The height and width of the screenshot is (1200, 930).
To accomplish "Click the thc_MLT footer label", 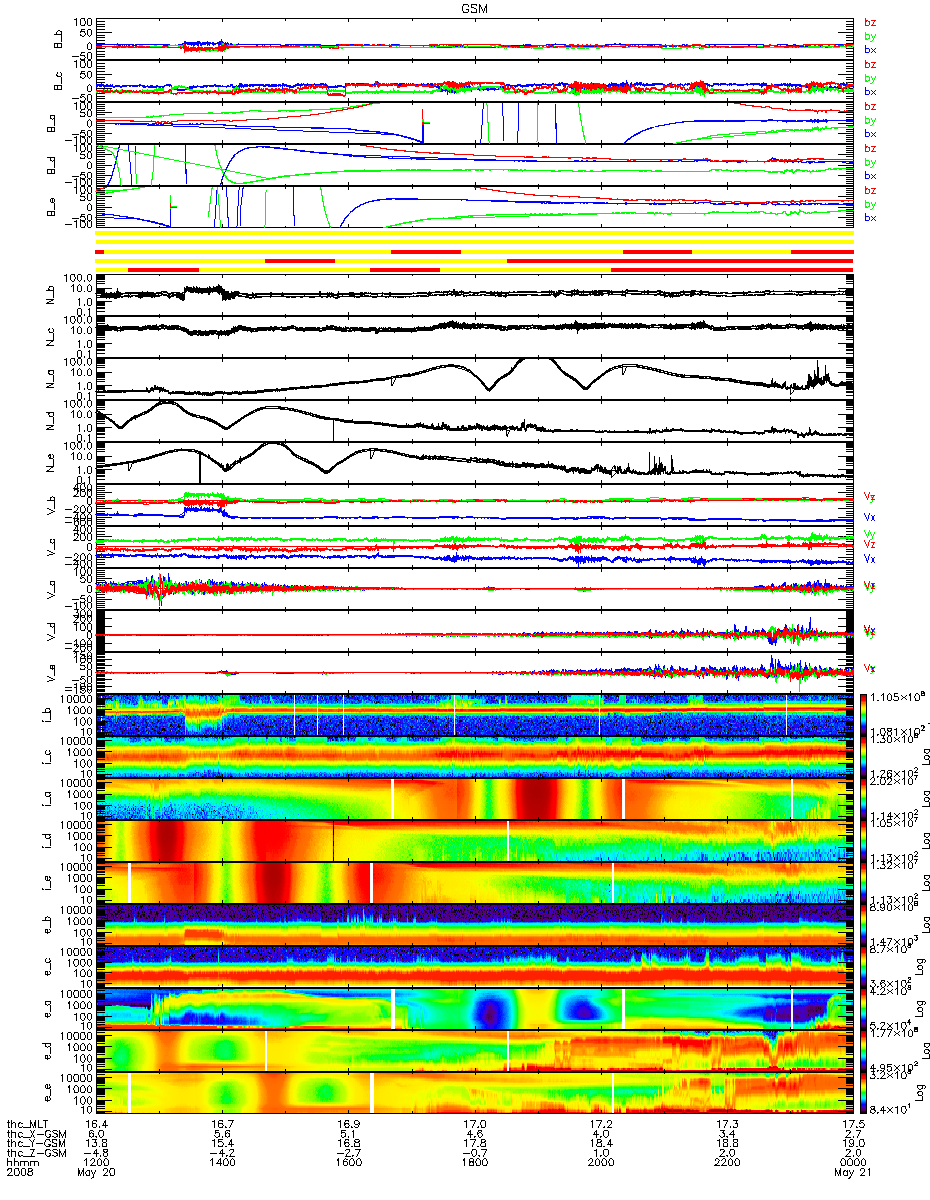I will coord(29,1125).
